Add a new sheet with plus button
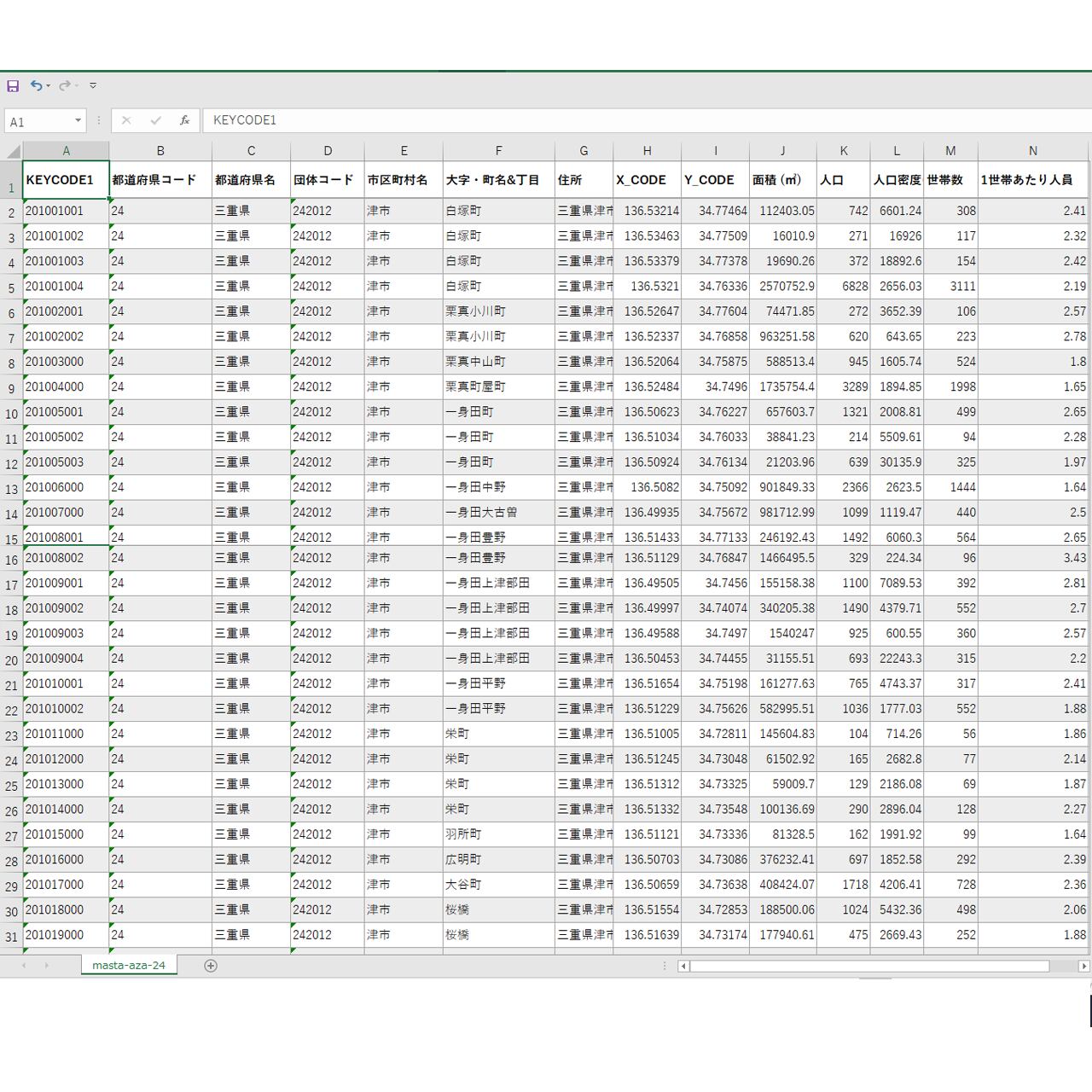1092x1092 pixels. (211, 966)
